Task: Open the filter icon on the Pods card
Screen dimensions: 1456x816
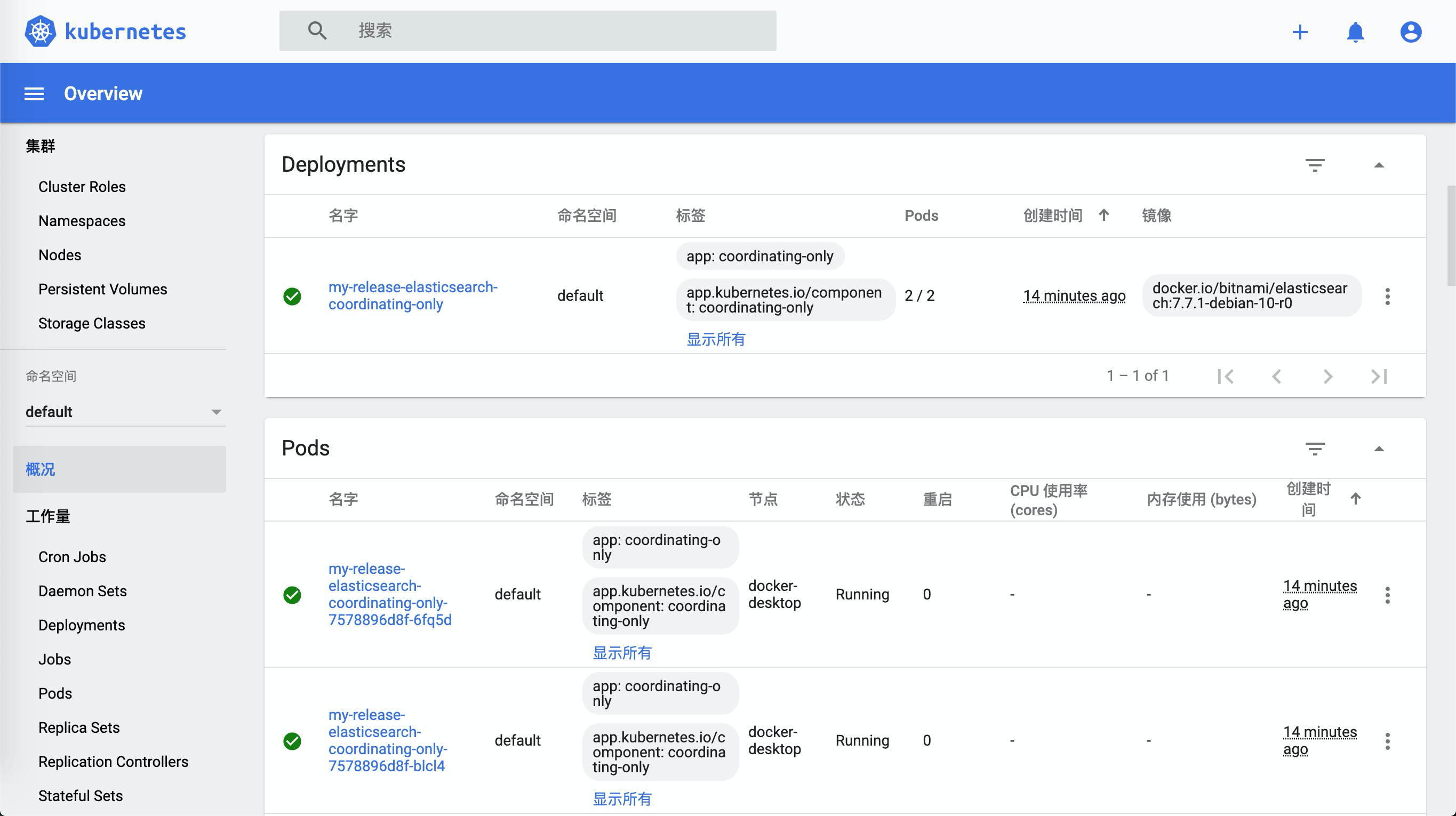Action: [1315, 449]
